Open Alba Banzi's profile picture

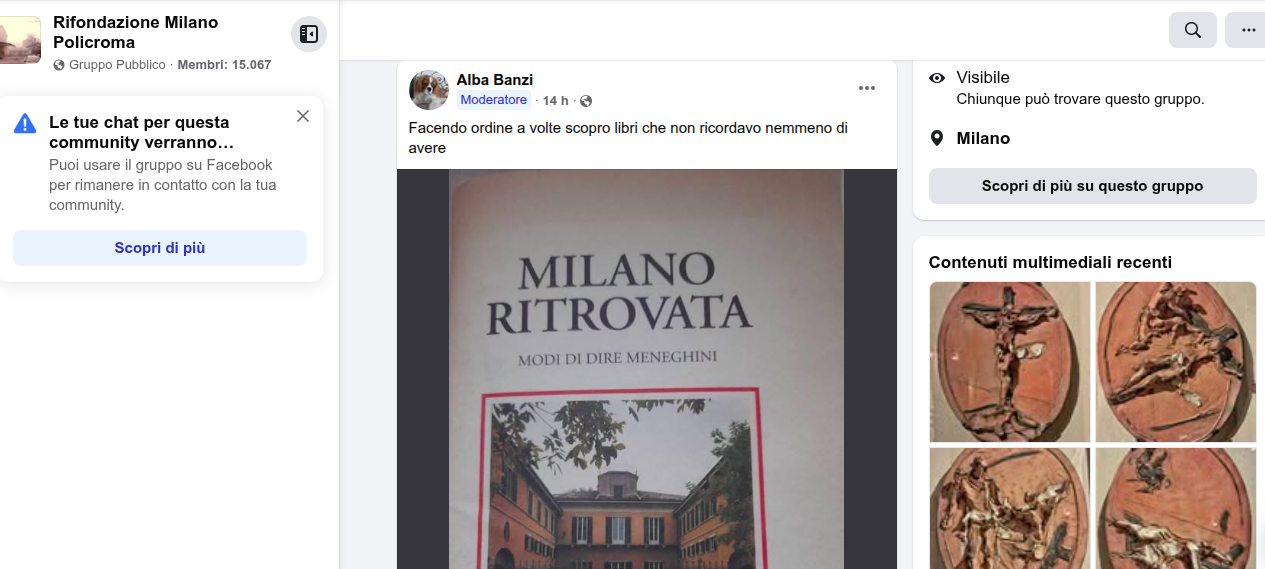click(x=429, y=90)
